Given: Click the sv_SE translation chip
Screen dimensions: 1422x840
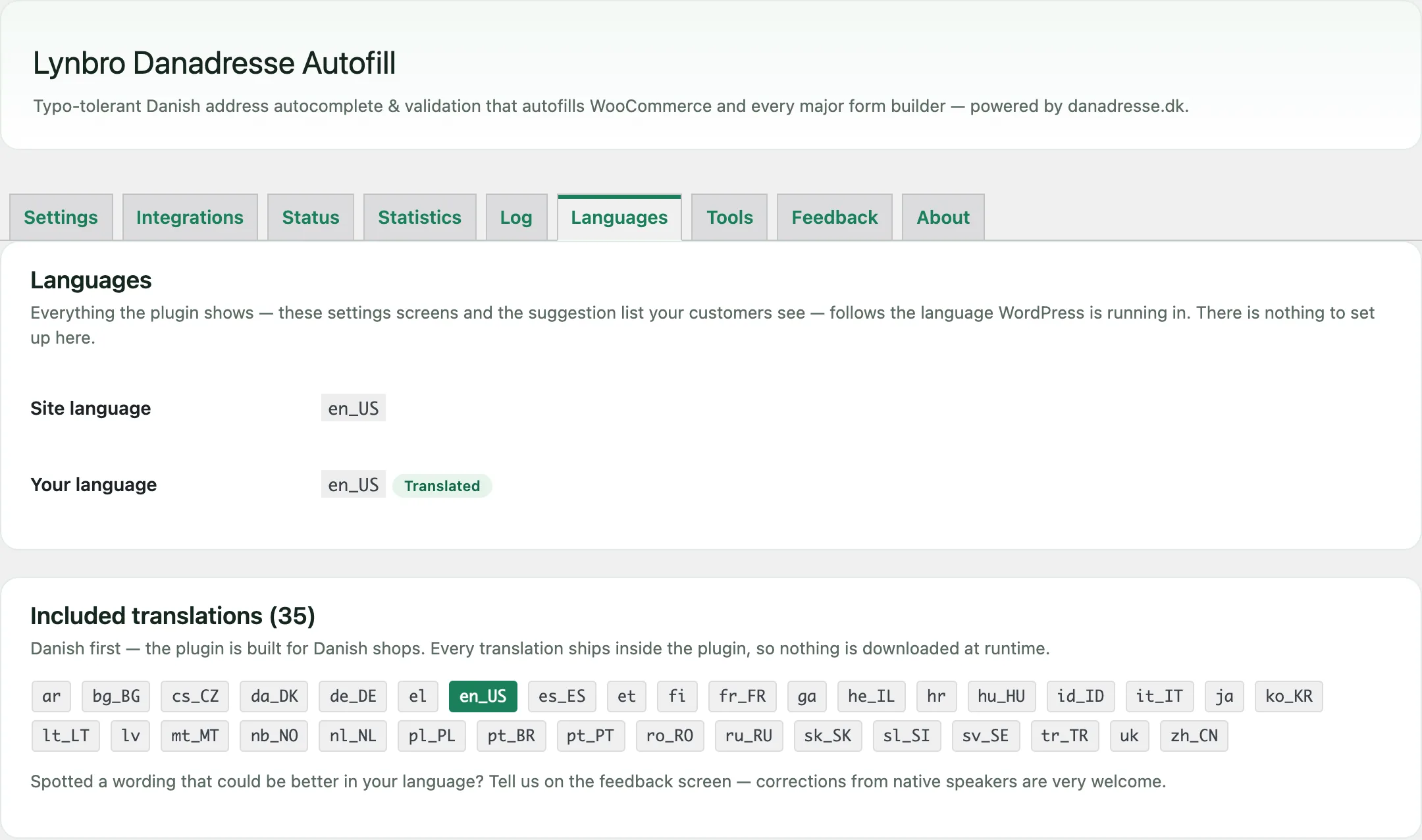Looking at the screenshot, I should pyautogui.click(x=986, y=736).
